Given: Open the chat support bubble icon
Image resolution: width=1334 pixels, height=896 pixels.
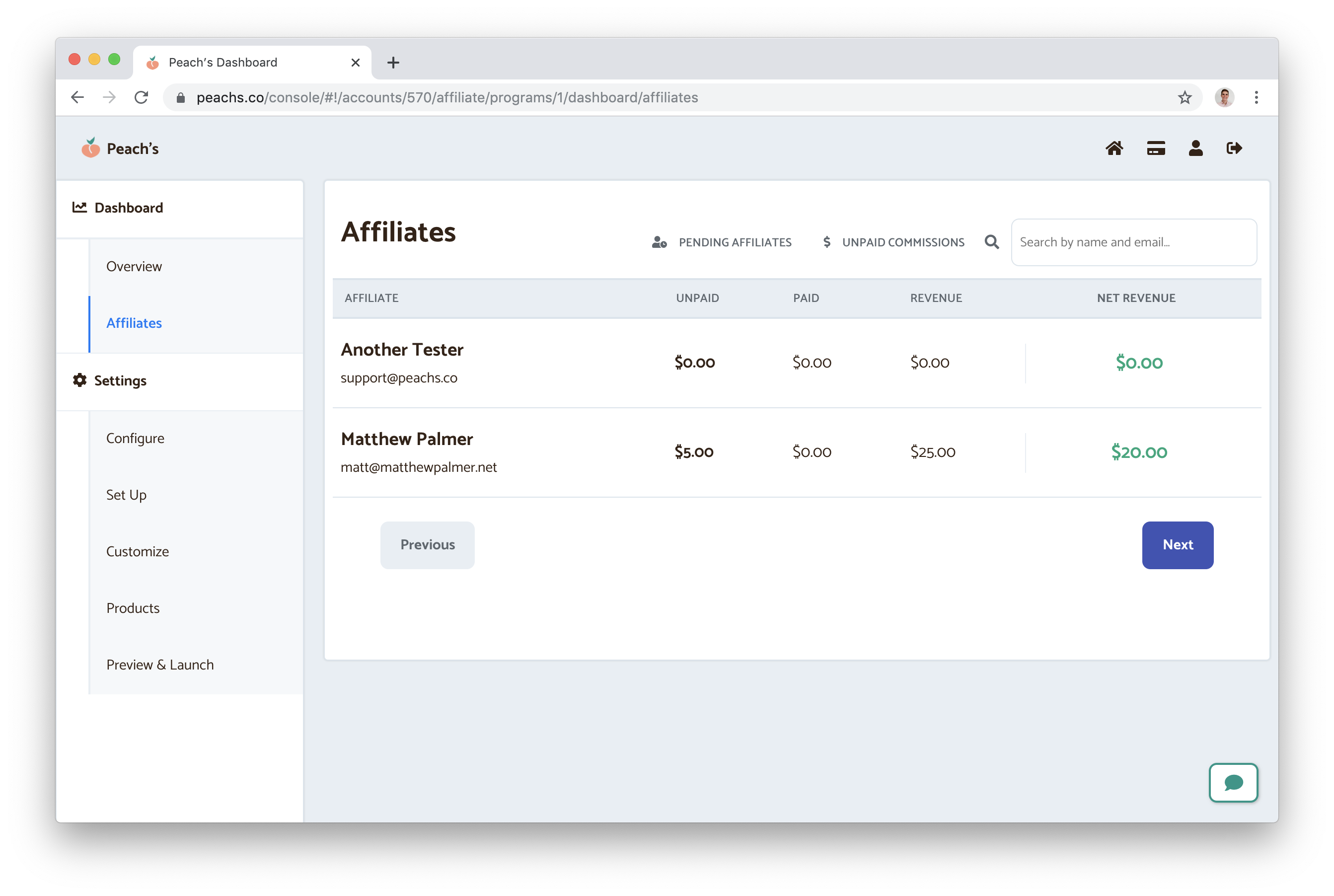Looking at the screenshot, I should point(1234,783).
